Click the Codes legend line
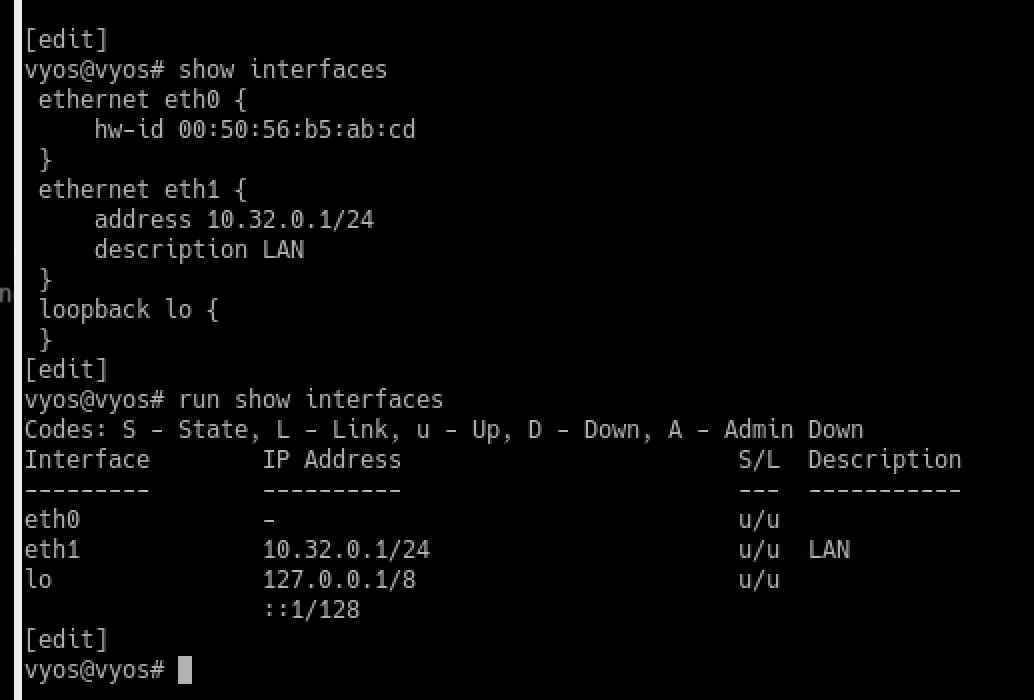The image size is (1034, 700). (443, 430)
